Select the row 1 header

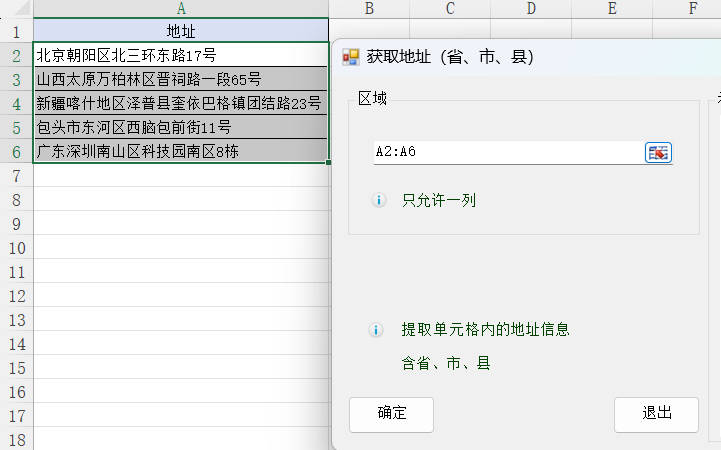[x=16, y=31]
